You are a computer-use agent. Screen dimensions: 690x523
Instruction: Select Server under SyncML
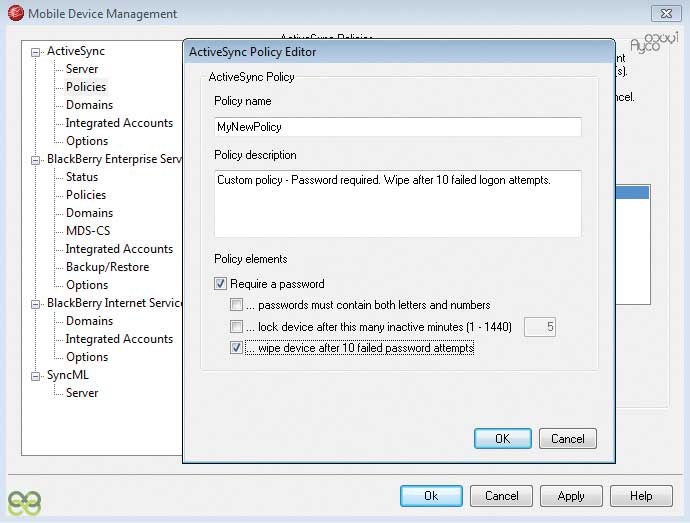[82, 393]
